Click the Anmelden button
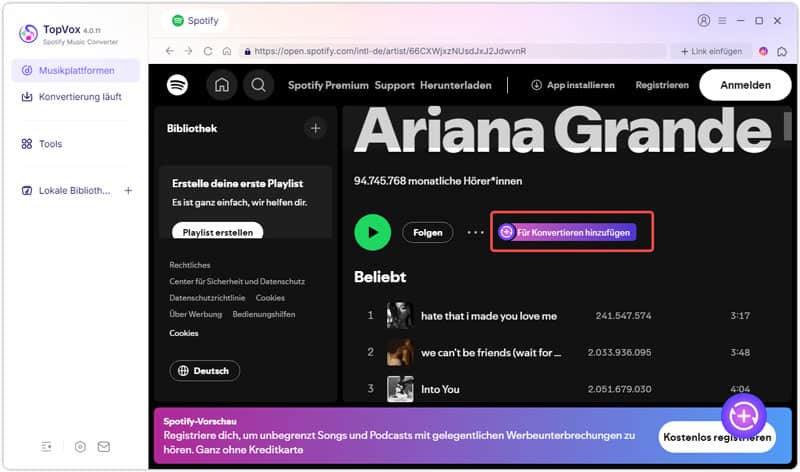This screenshot has width=800, height=472. (745, 85)
